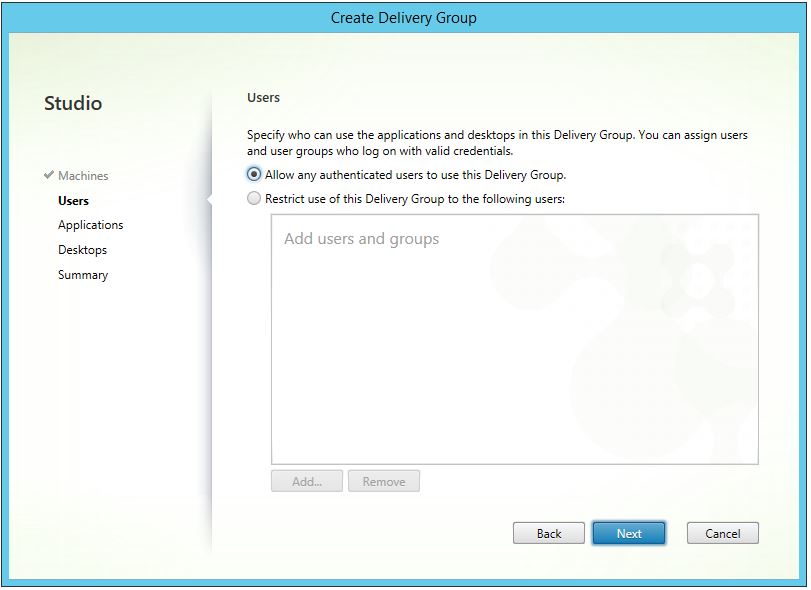
Task: Click the Remove button
Action: (383, 481)
